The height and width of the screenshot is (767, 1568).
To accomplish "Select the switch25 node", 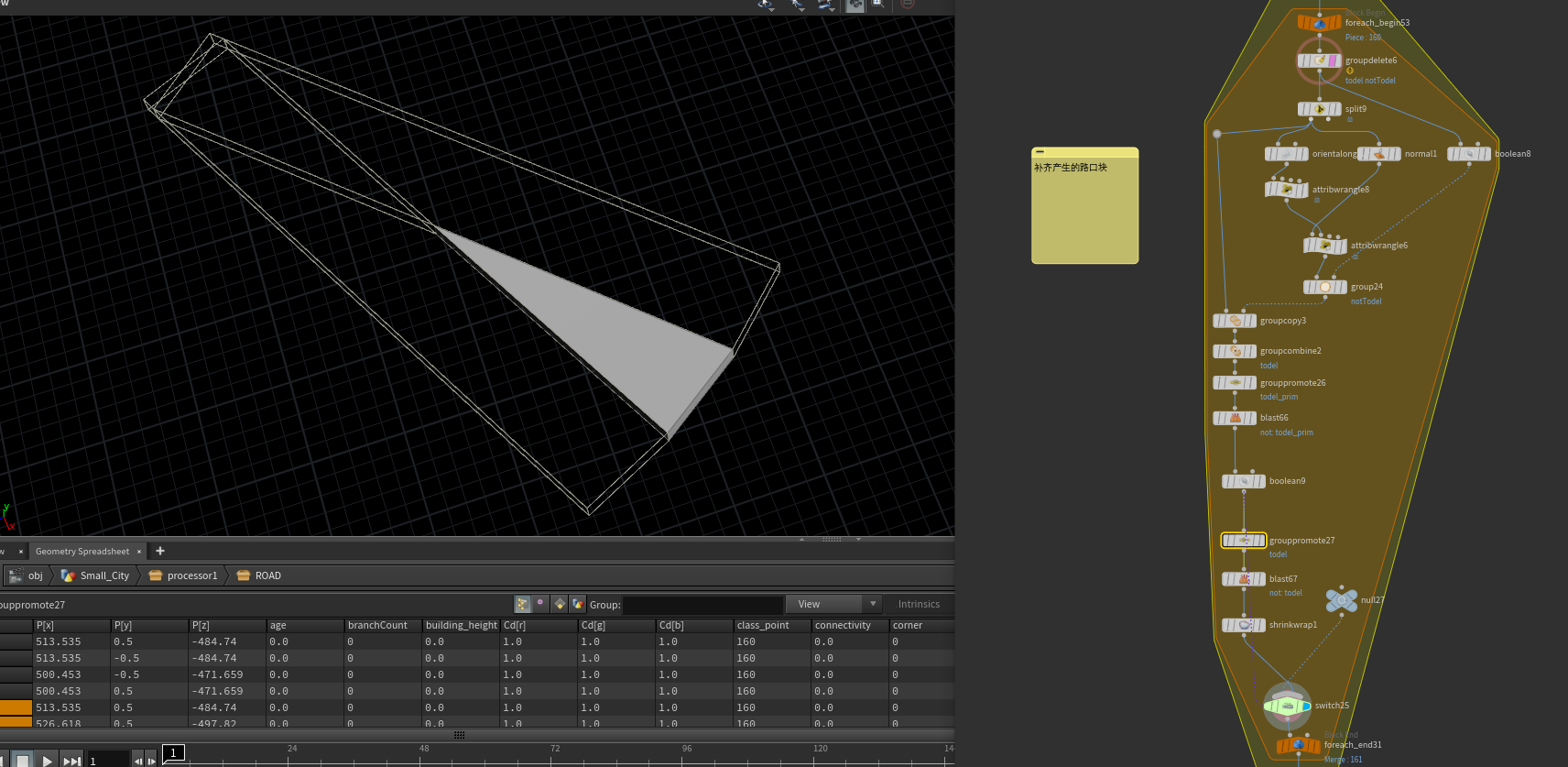I will [x=1287, y=706].
